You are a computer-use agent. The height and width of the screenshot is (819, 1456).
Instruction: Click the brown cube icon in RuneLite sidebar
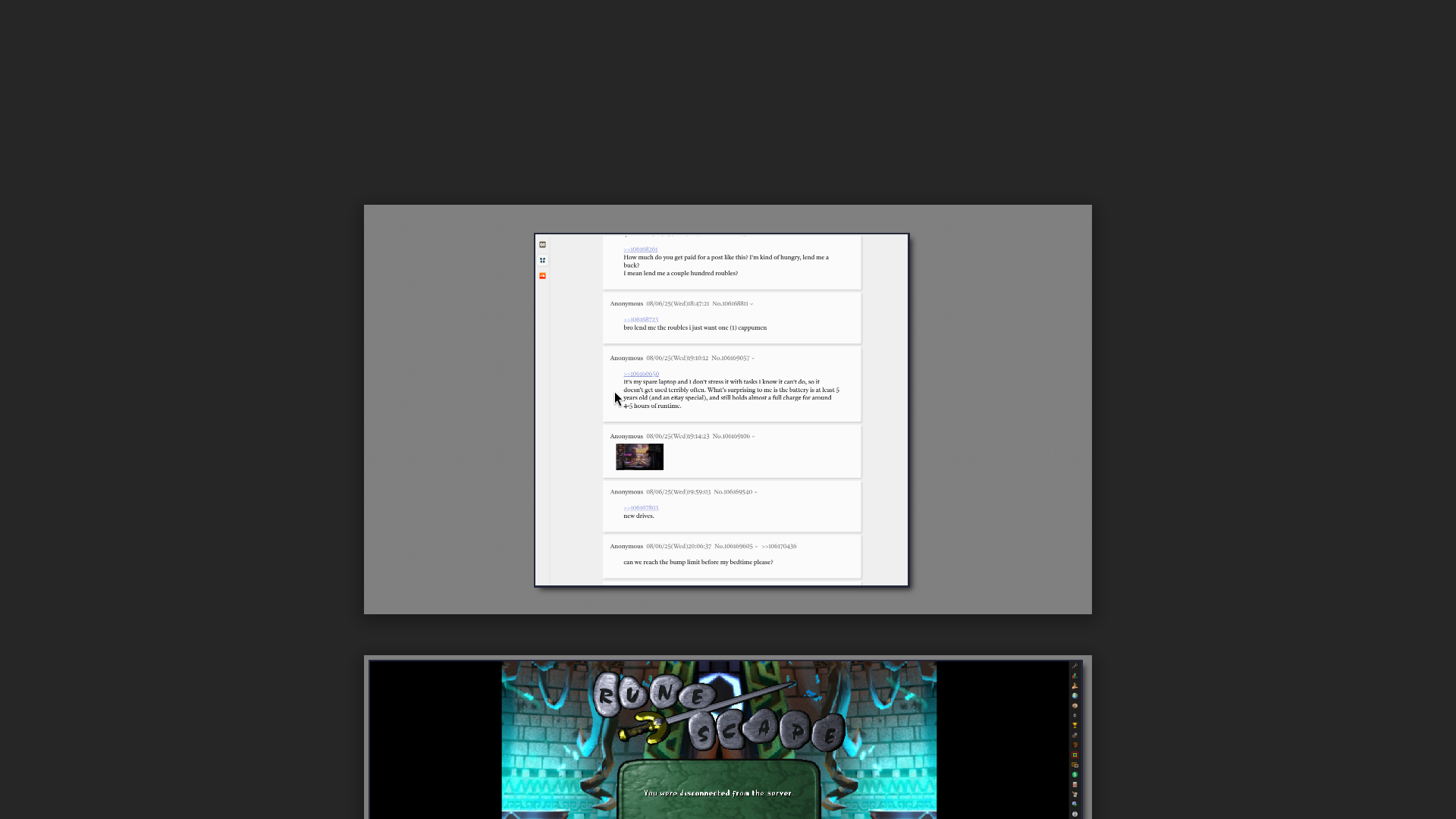1075,745
